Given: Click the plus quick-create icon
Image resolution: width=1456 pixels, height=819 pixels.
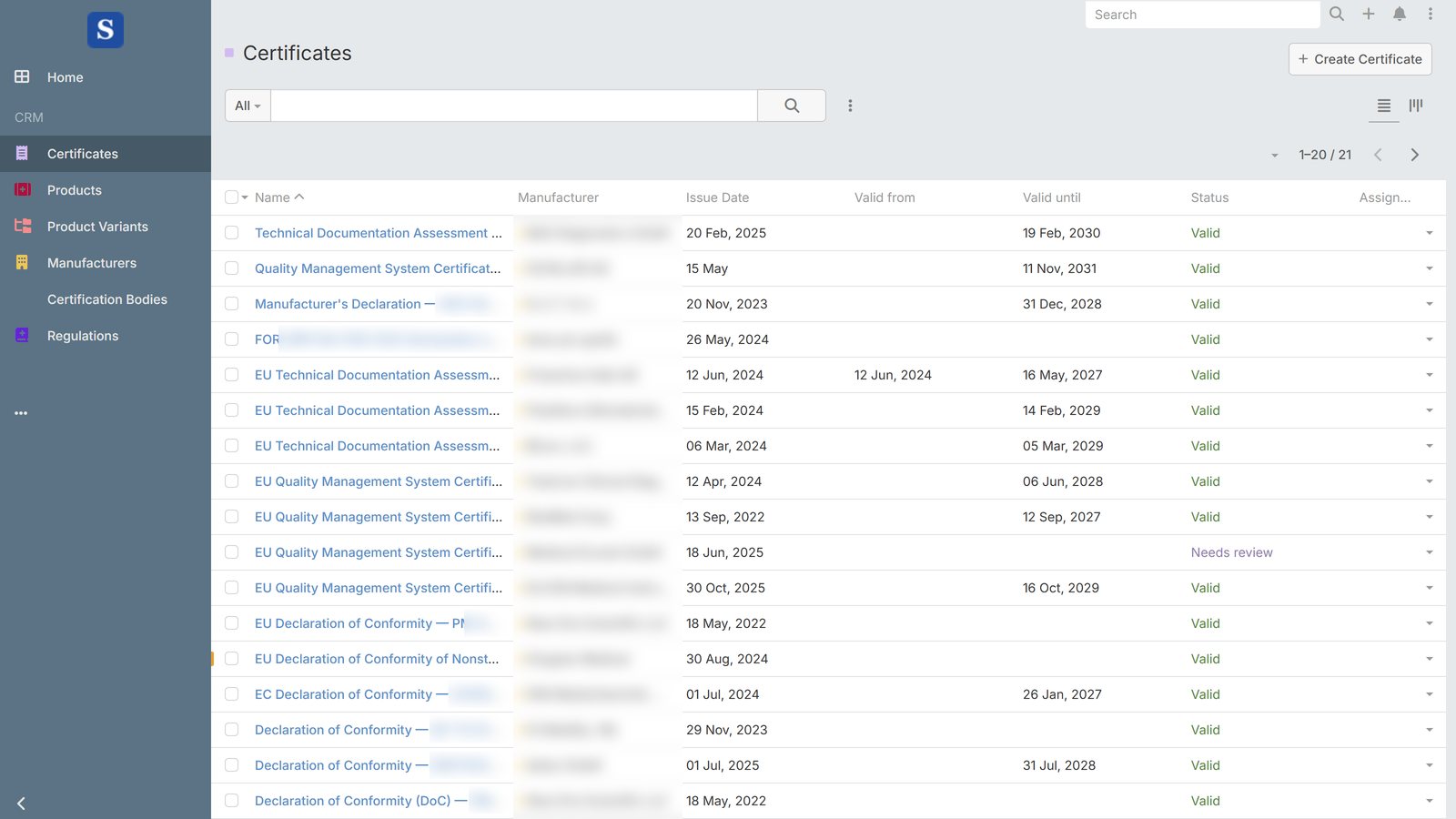Looking at the screenshot, I should (1369, 14).
